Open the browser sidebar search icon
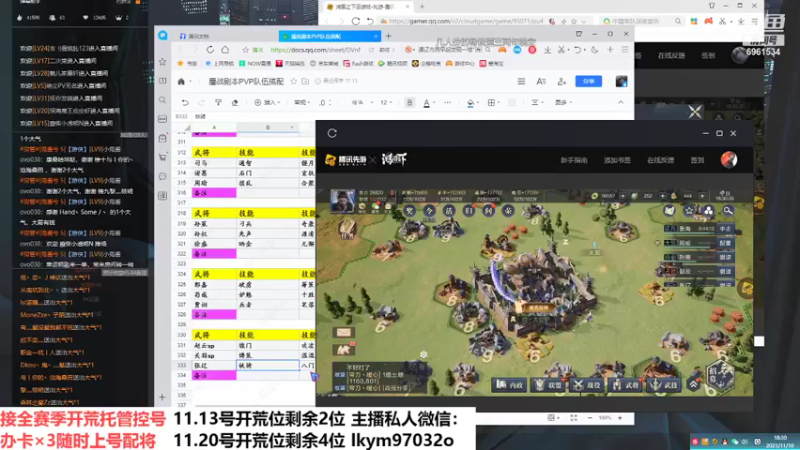 pyautogui.click(x=163, y=100)
